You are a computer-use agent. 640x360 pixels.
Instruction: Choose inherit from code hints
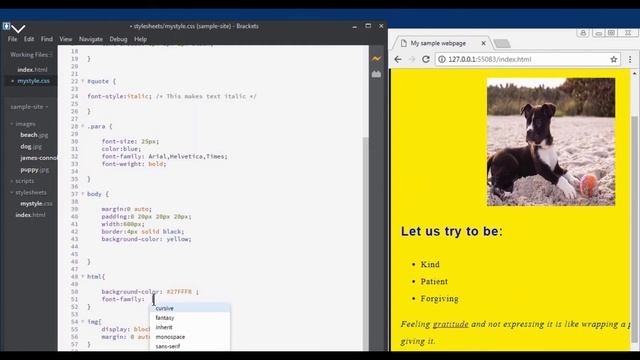pos(190,327)
